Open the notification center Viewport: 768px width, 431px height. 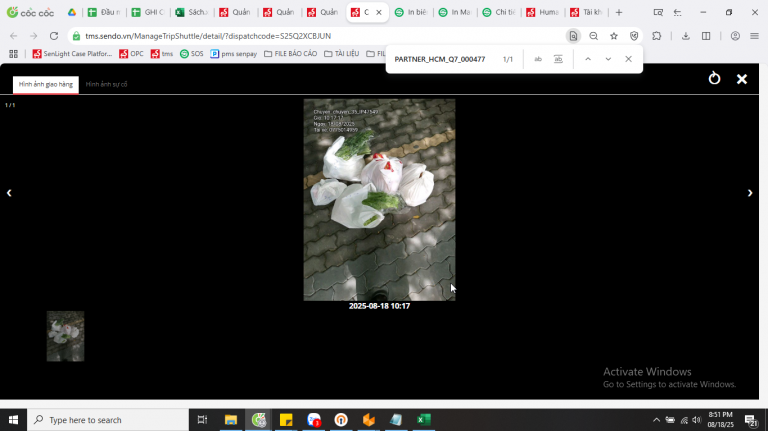tap(751, 420)
